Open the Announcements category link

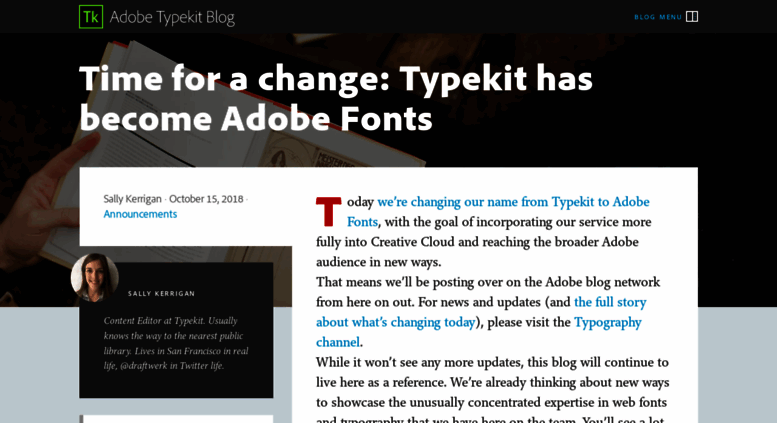tap(140, 214)
